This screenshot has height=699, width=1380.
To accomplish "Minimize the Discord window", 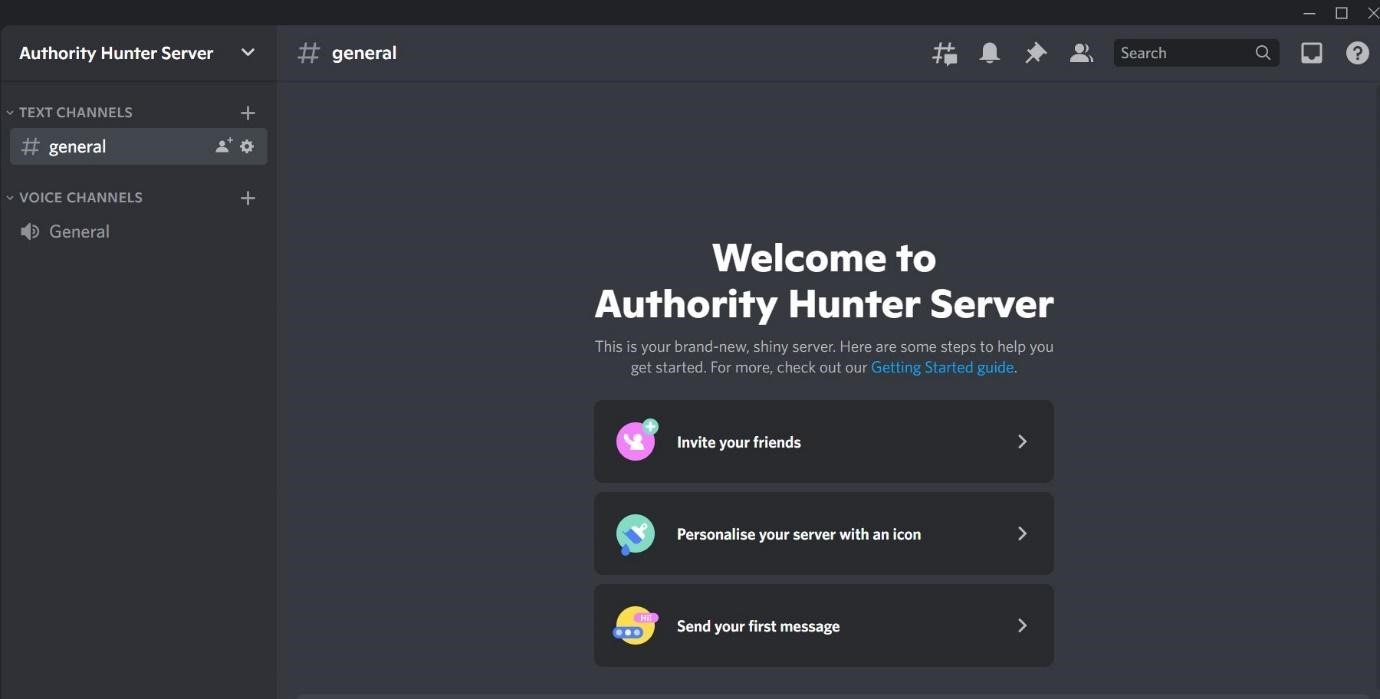I will coord(1310,13).
